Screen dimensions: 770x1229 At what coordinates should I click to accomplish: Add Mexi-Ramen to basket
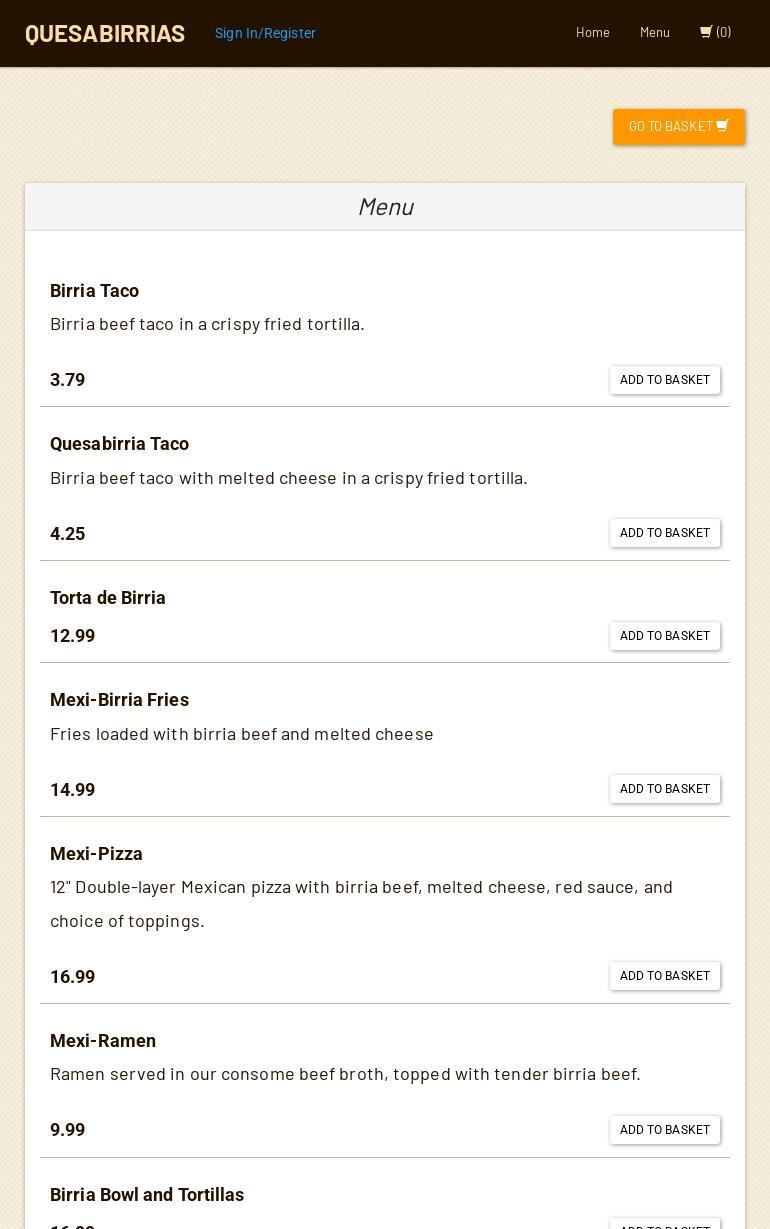[x=665, y=1130]
